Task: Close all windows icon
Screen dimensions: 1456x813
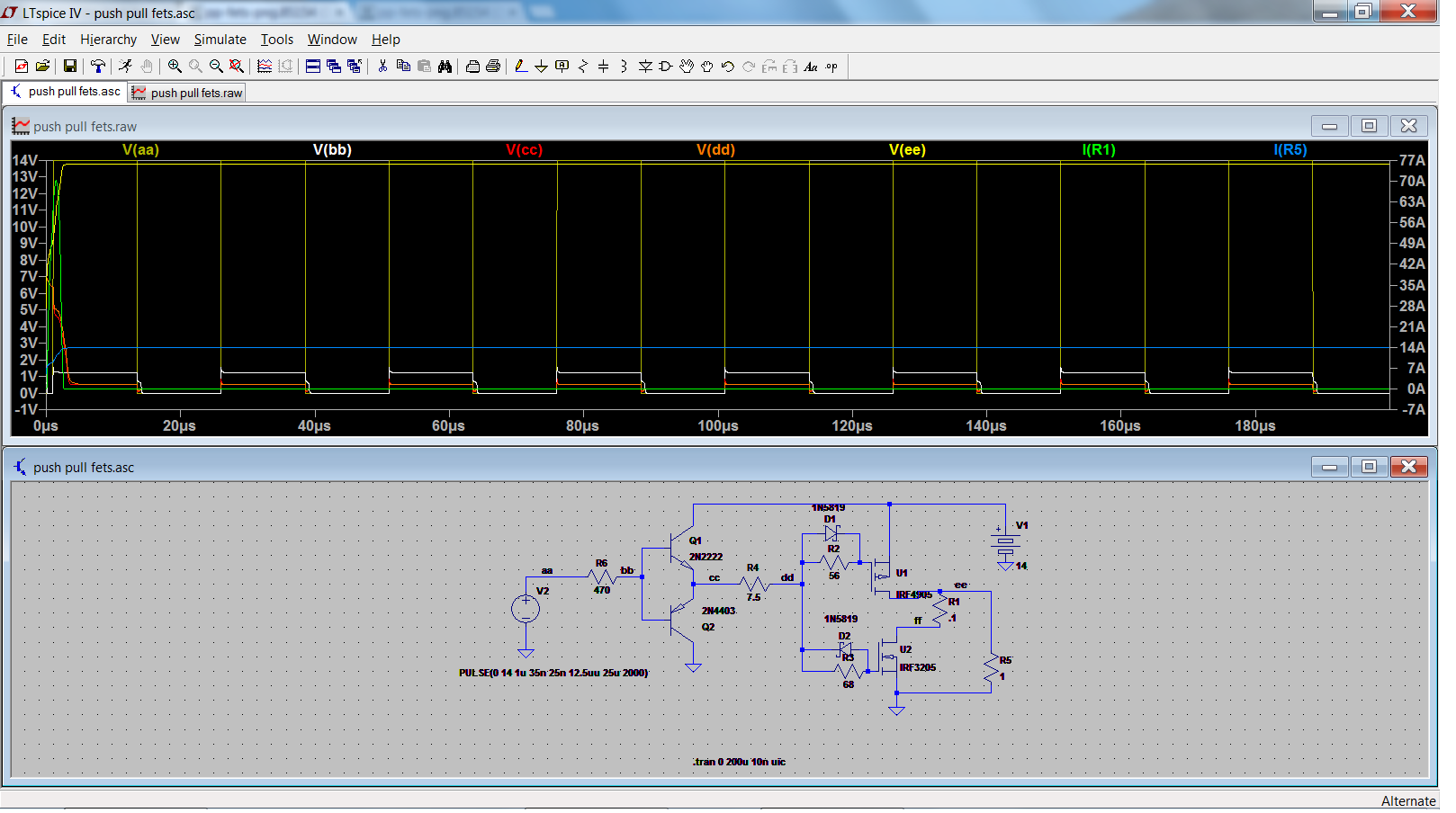Action: (355, 67)
